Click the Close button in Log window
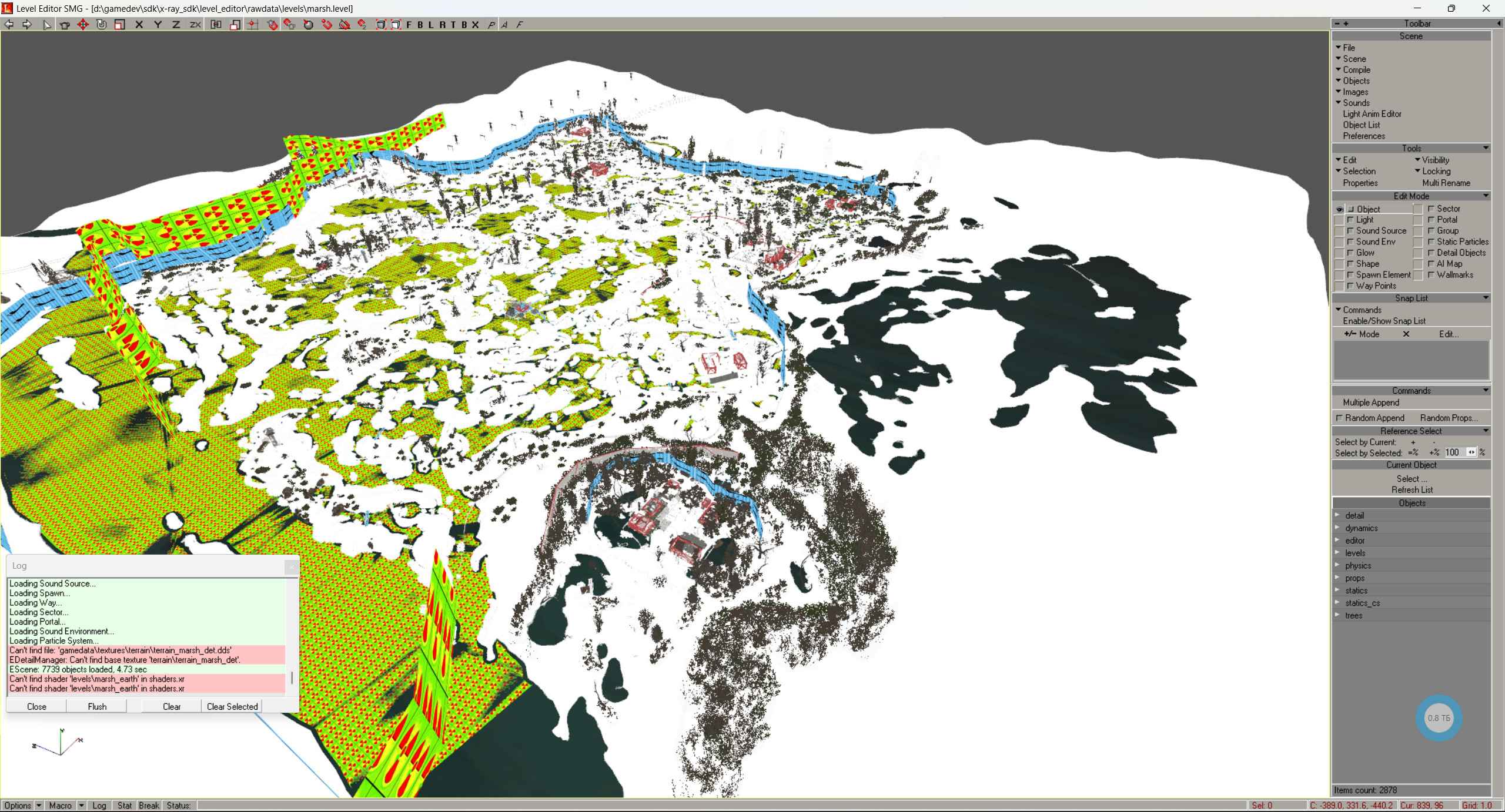Image resolution: width=1505 pixels, height=812 pixels. (36, 707)
